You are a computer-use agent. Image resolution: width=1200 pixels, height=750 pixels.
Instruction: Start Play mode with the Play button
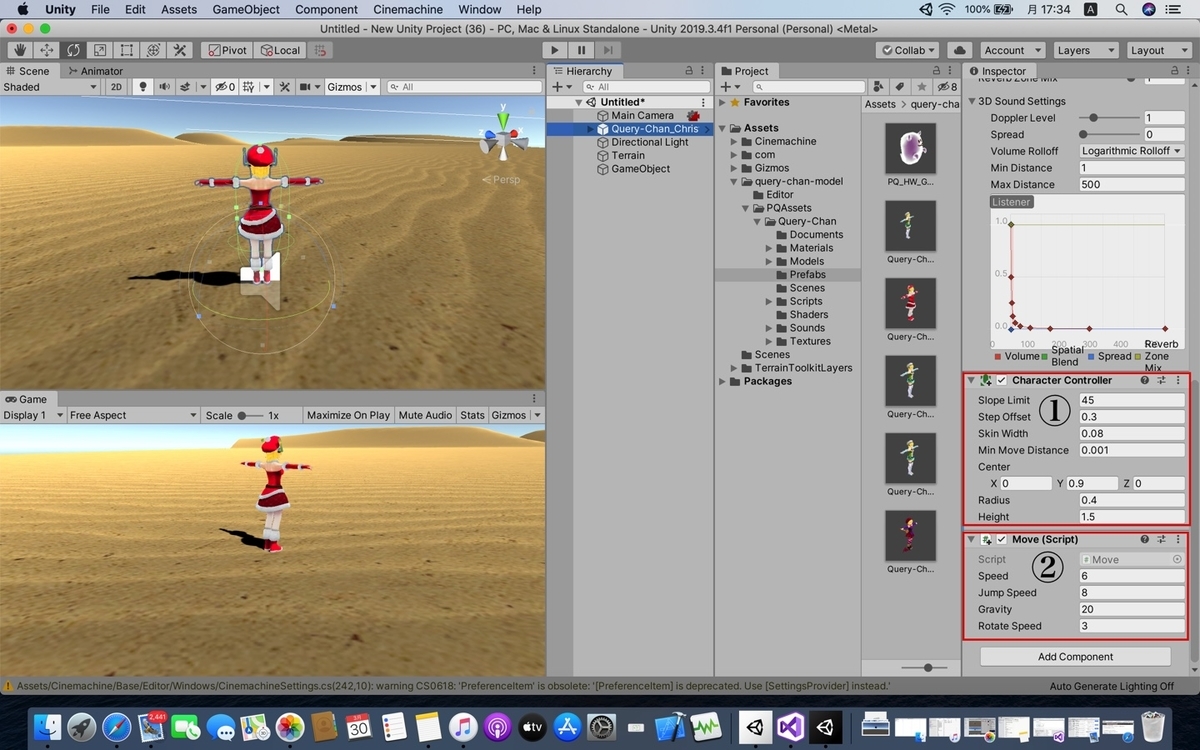coord(555,50)
